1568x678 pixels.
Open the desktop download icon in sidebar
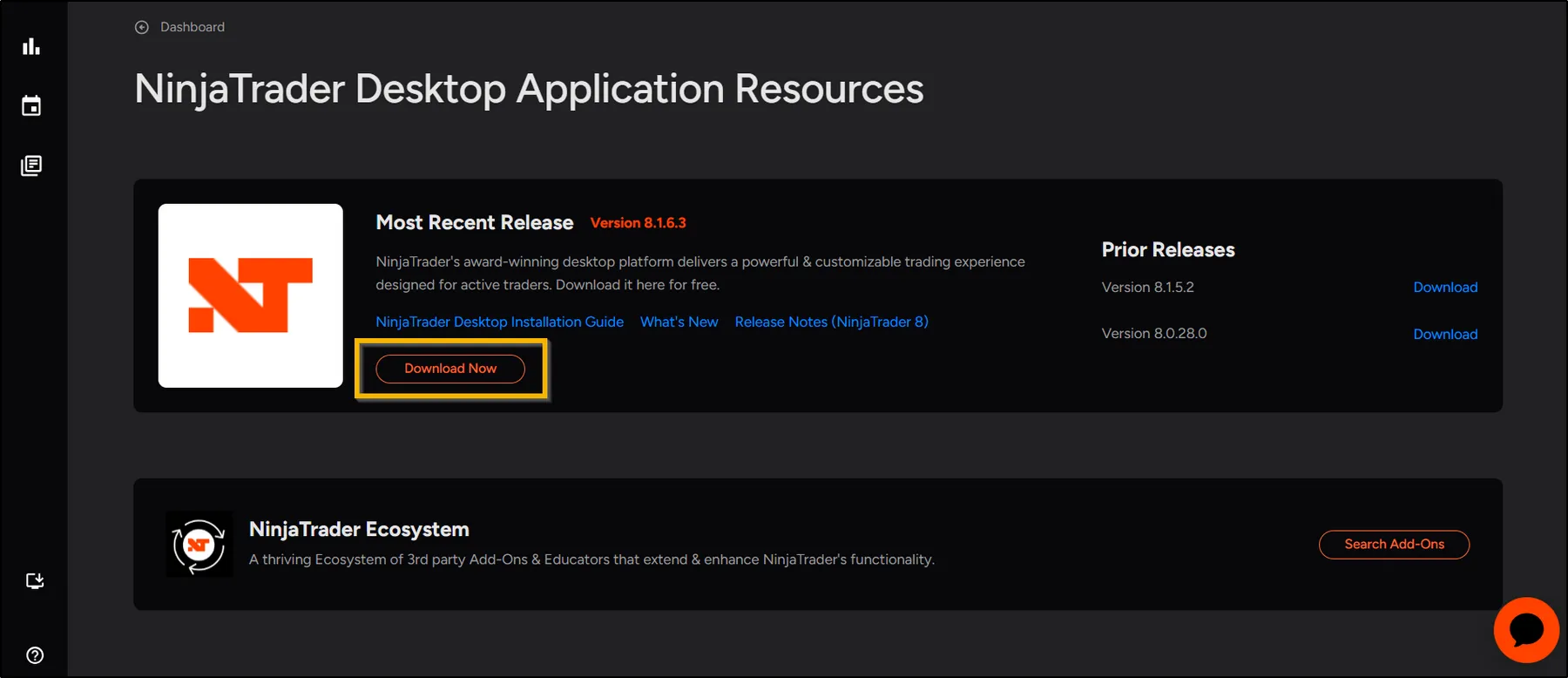(35, 581)
